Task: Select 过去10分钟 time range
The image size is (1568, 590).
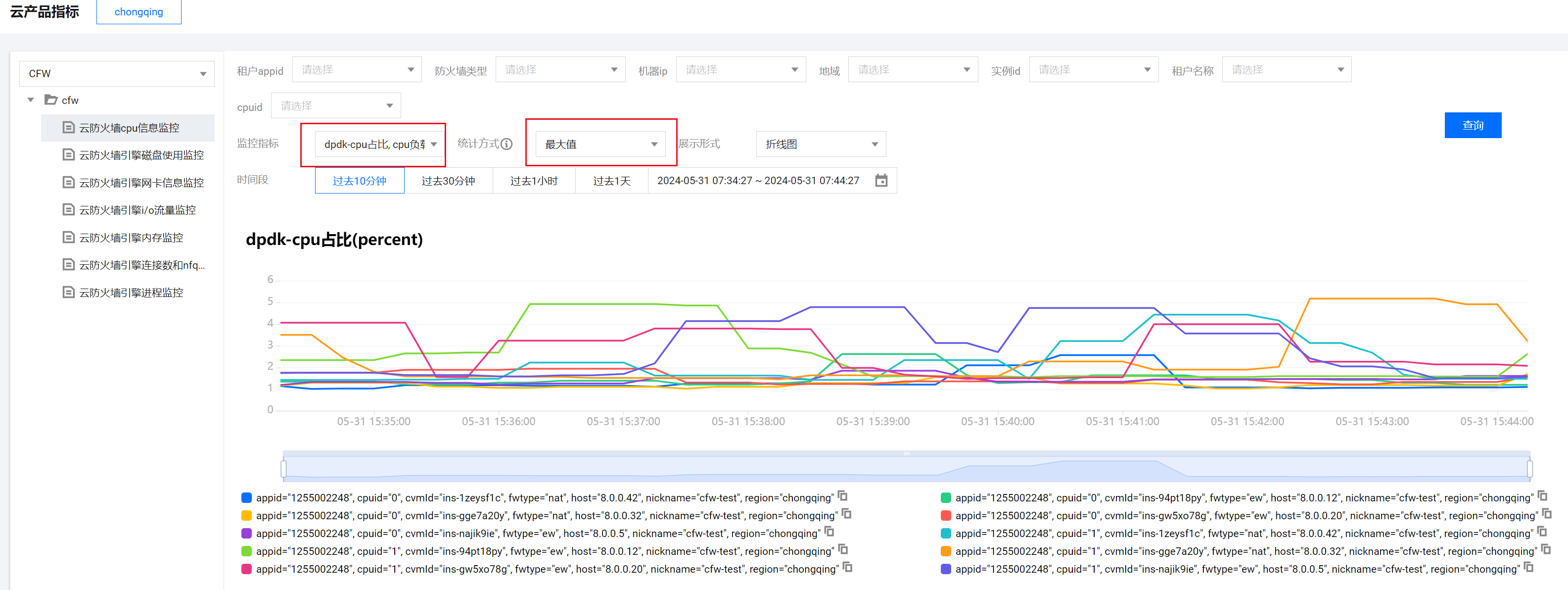Action: [359, 181]
